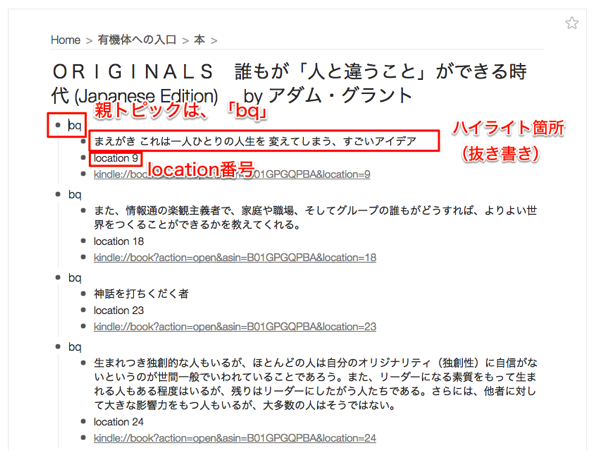Click the ORIGINALS book title heading
Screen dimensions: 599x451
(289, 83)
